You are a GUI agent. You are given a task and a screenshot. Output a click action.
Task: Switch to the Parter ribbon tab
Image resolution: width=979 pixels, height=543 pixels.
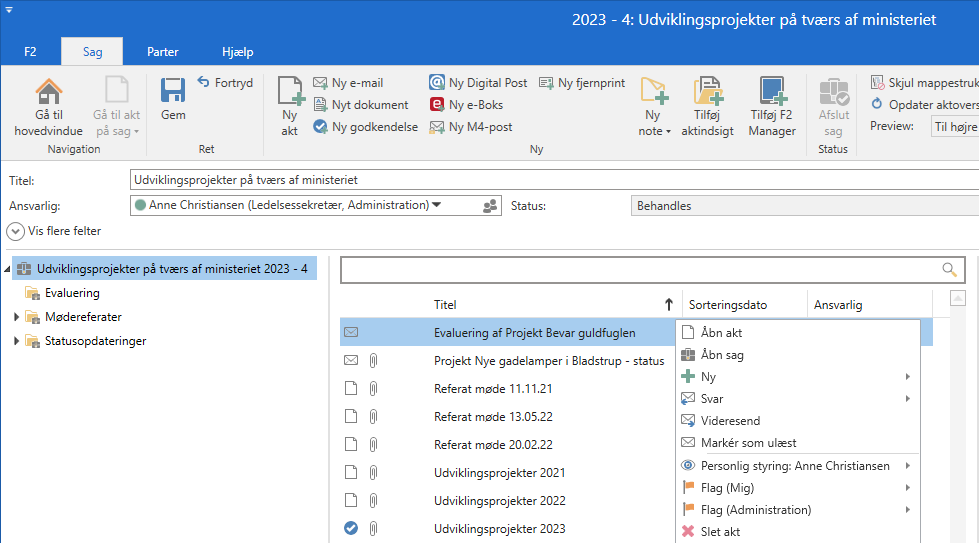(163, 51)
